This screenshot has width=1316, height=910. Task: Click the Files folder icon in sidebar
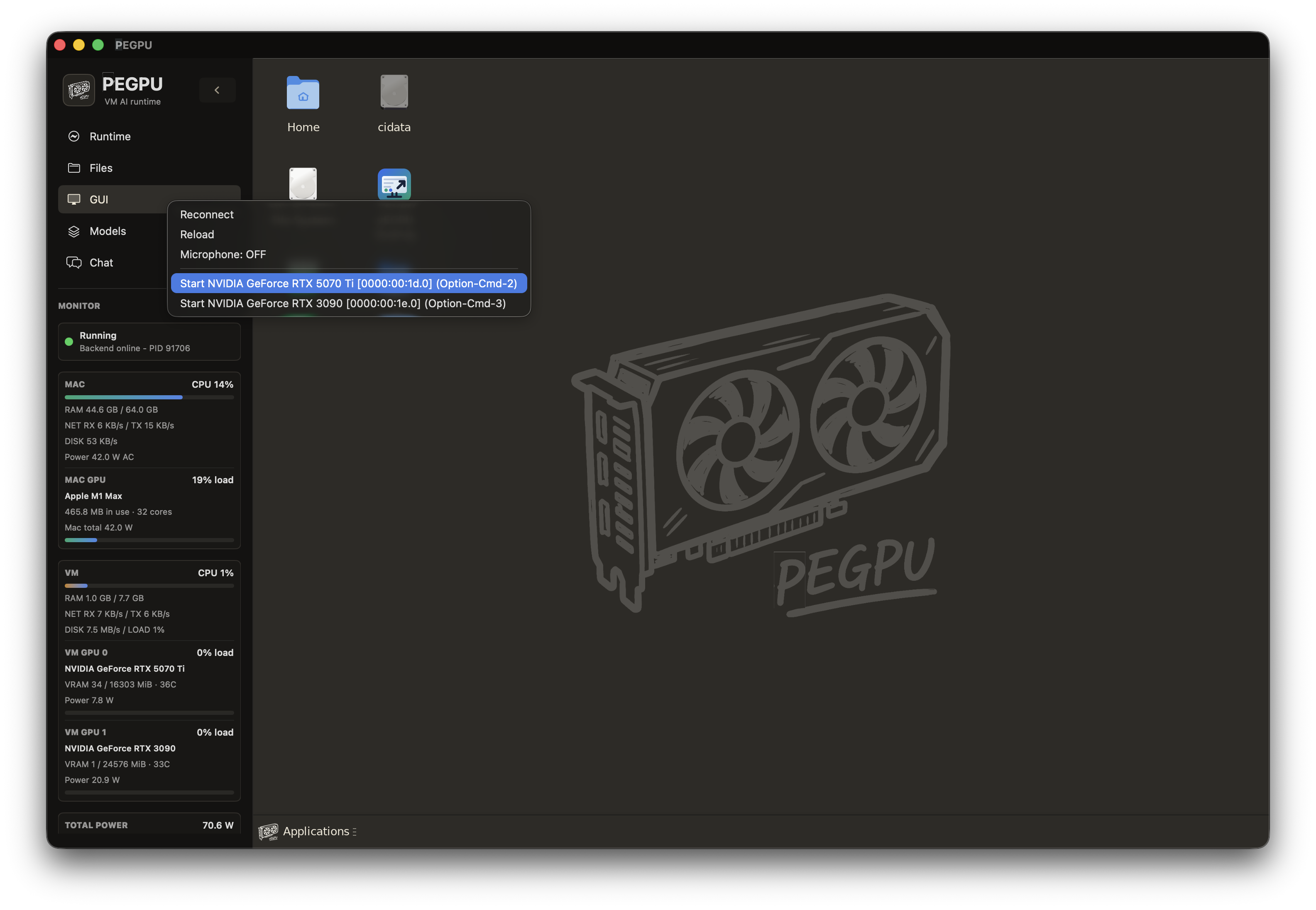tap(73, 168)
